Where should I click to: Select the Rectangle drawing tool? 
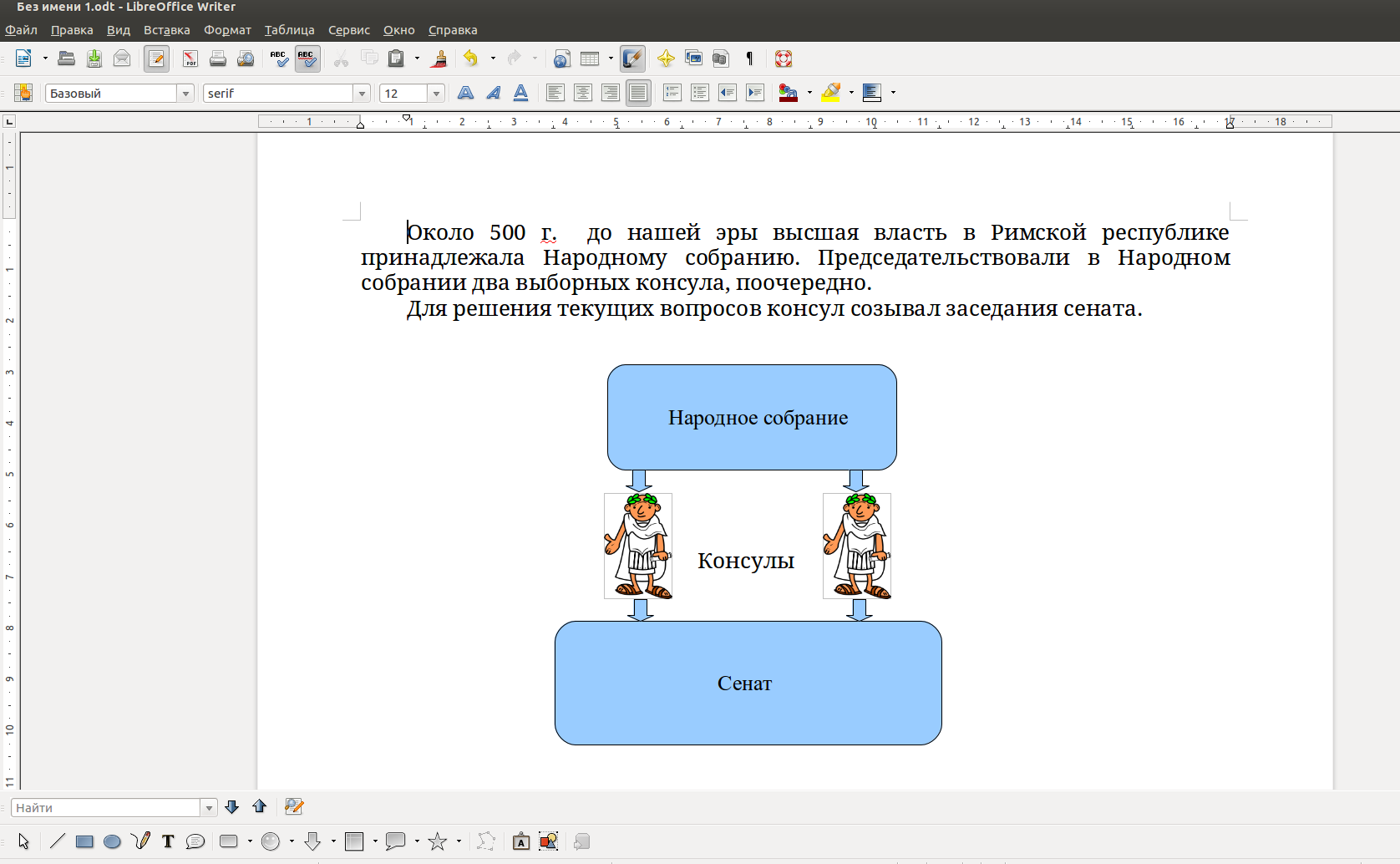tap(84, 841)
